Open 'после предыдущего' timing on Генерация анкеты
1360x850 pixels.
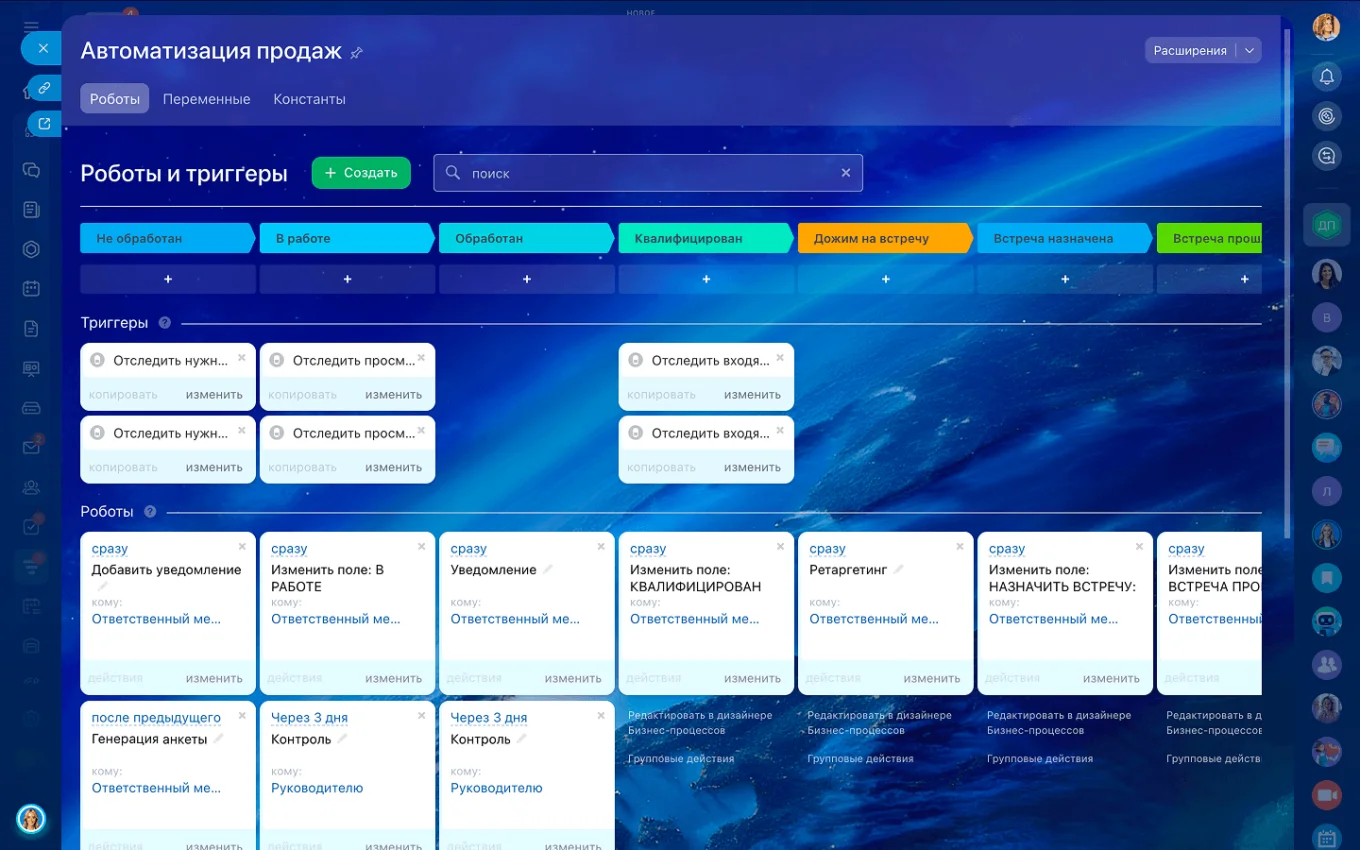156,718
